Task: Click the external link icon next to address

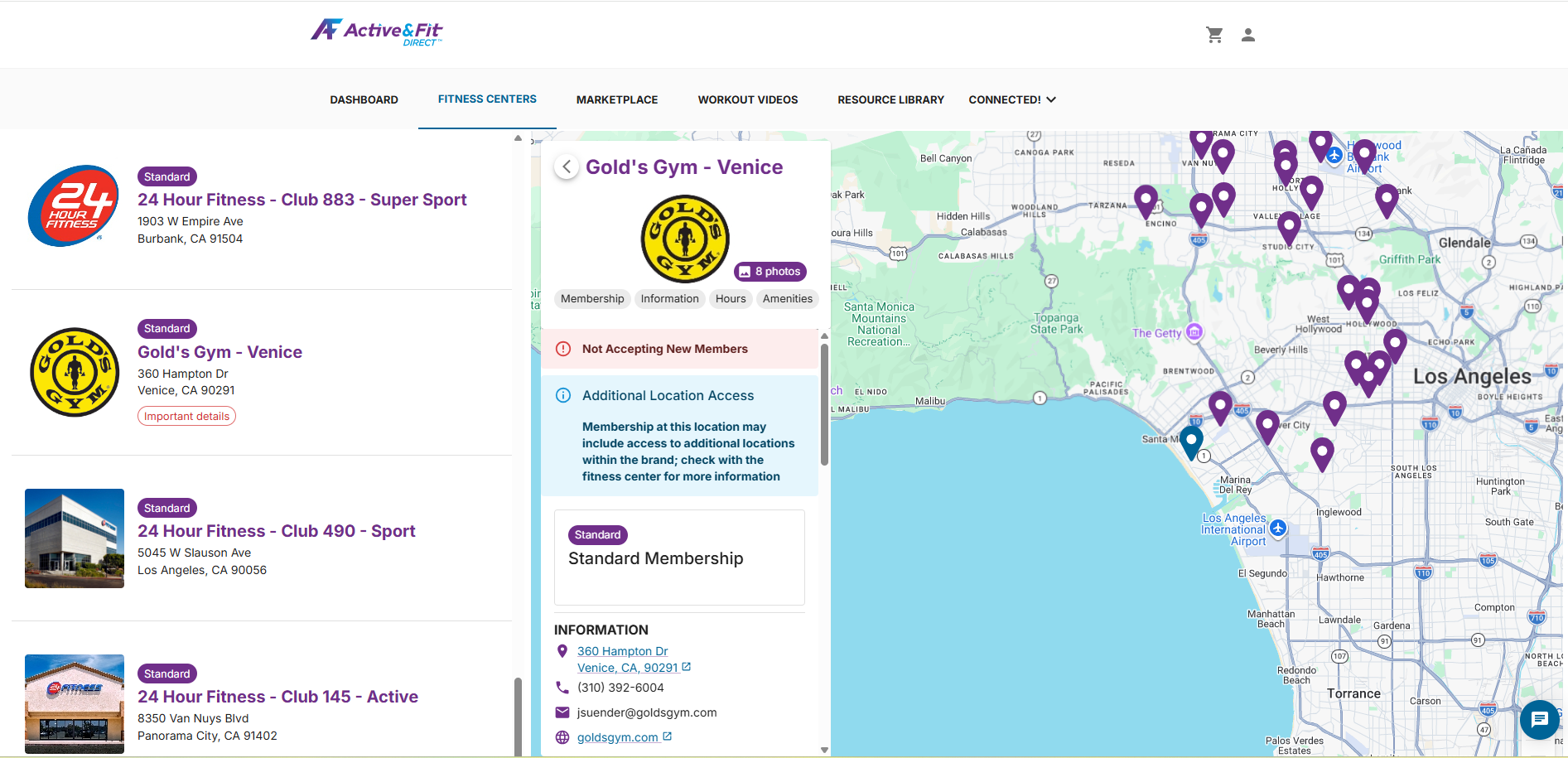Action: coord(687,667)
